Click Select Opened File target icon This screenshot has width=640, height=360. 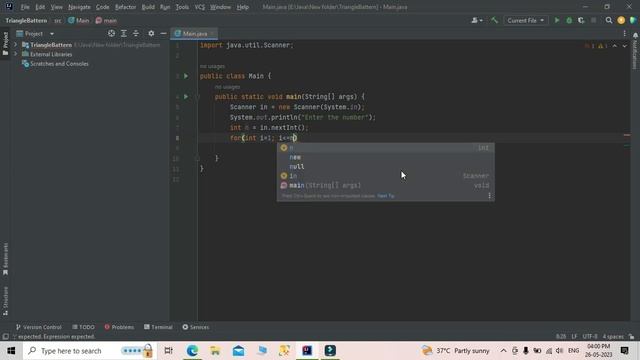point(111,33)
